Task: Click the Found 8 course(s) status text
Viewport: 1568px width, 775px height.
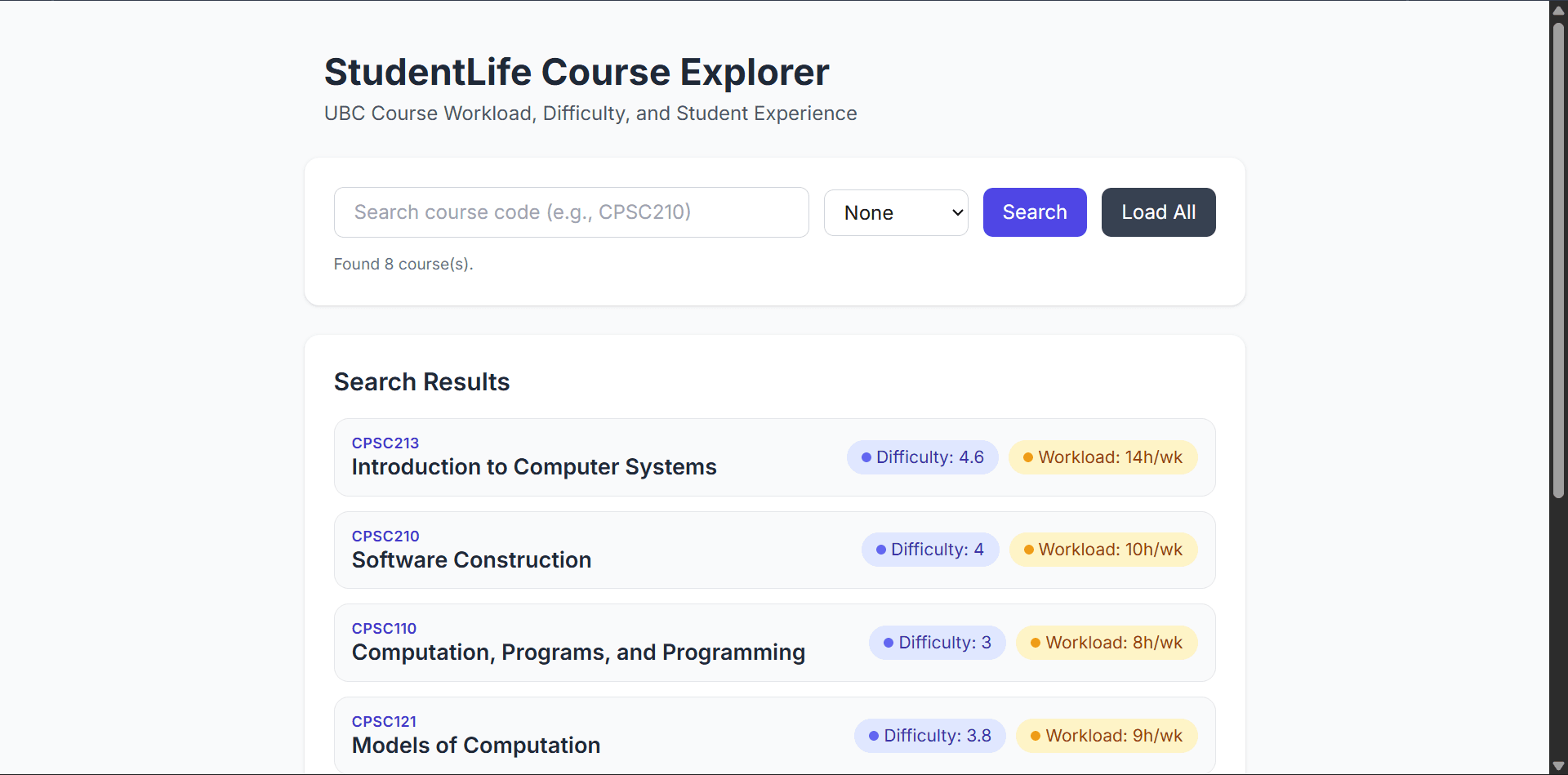Action: 403,264
